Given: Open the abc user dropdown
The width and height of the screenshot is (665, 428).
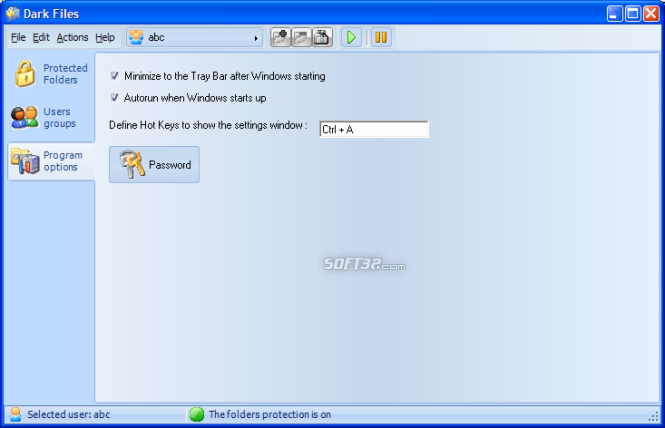Looking at the screenshot, I should coord(194,37).
